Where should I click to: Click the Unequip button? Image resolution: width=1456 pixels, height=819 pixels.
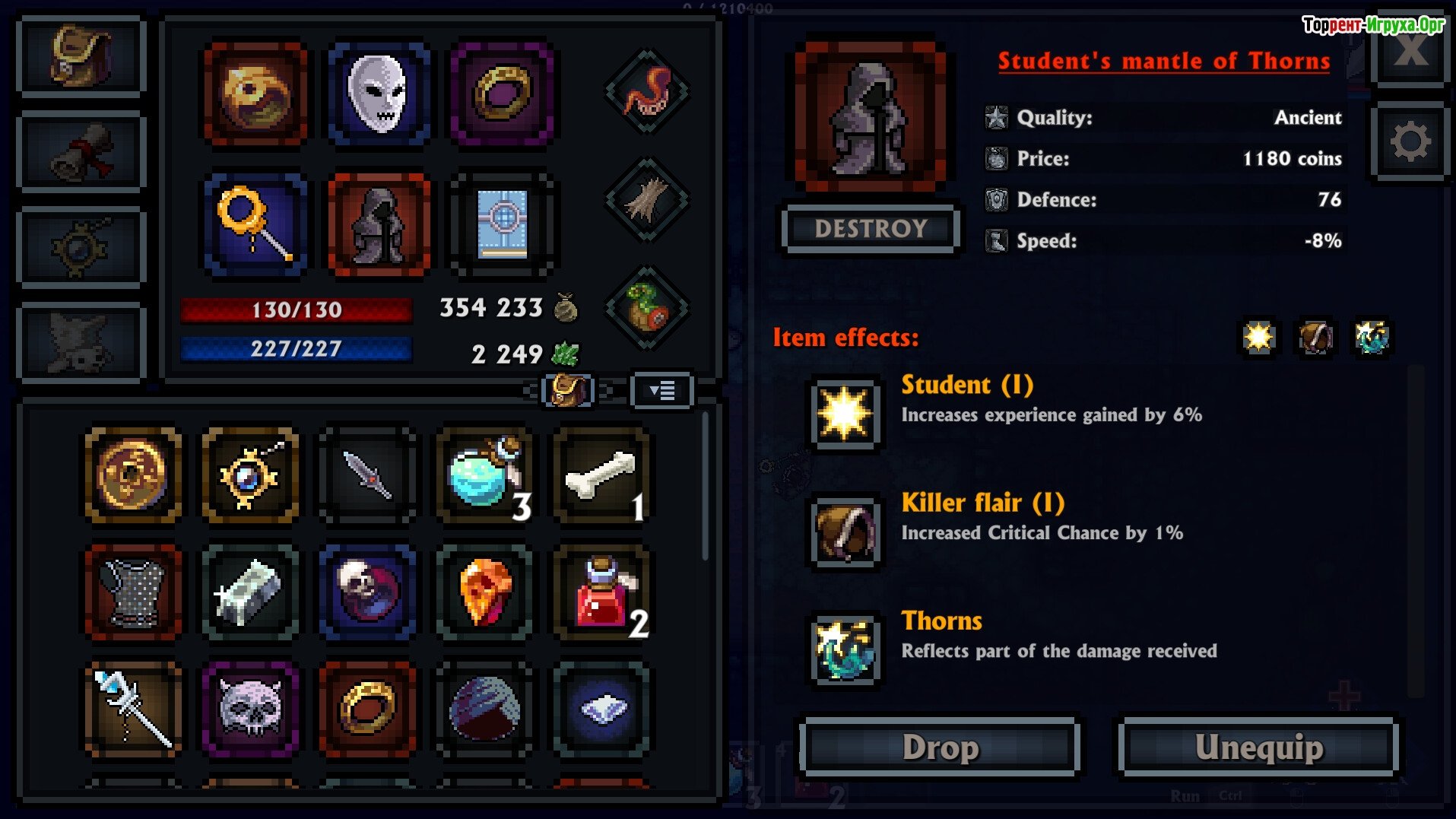(1259, 747)
